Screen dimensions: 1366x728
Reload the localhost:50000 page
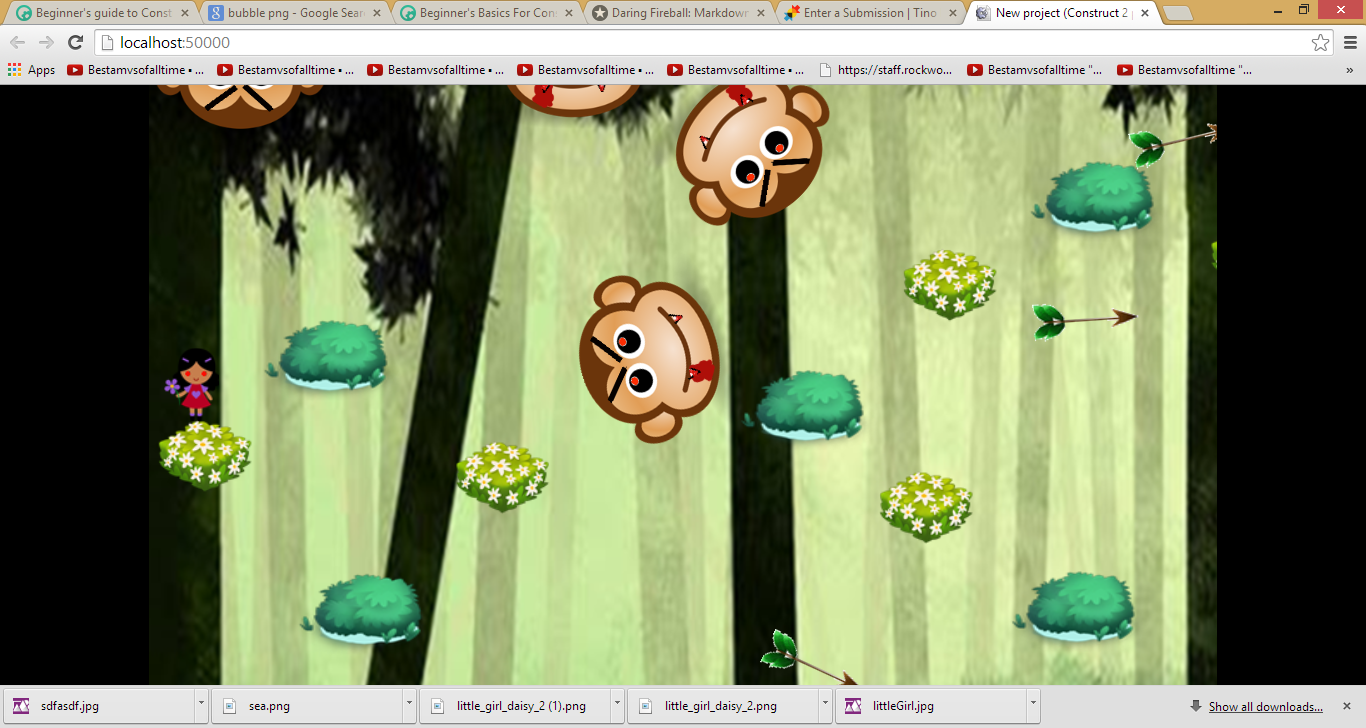point(73,44)
